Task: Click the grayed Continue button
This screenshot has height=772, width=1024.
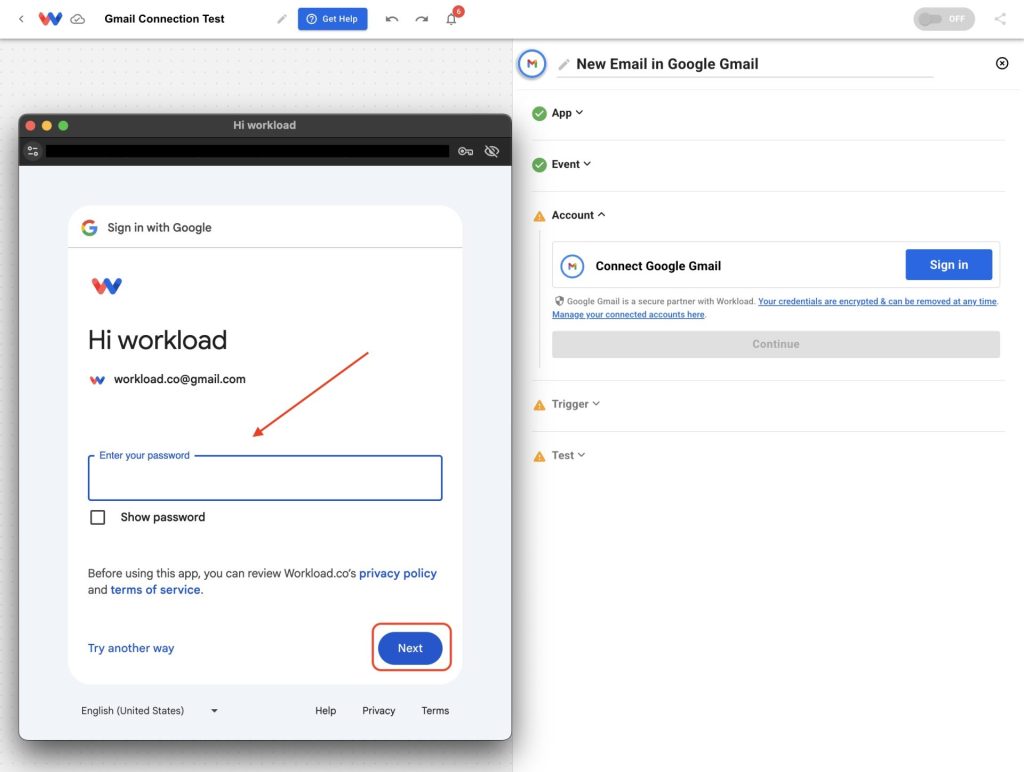Action: (x=775, y=344)
